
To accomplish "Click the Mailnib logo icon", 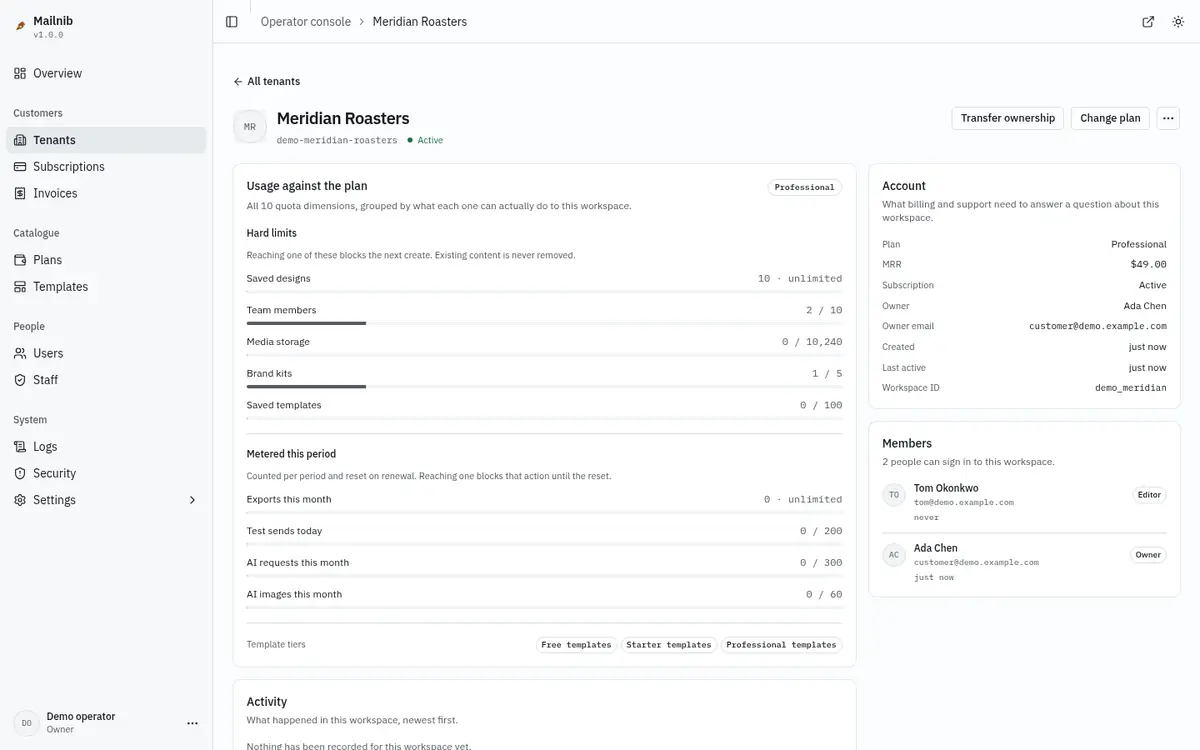I will point(20,27).
